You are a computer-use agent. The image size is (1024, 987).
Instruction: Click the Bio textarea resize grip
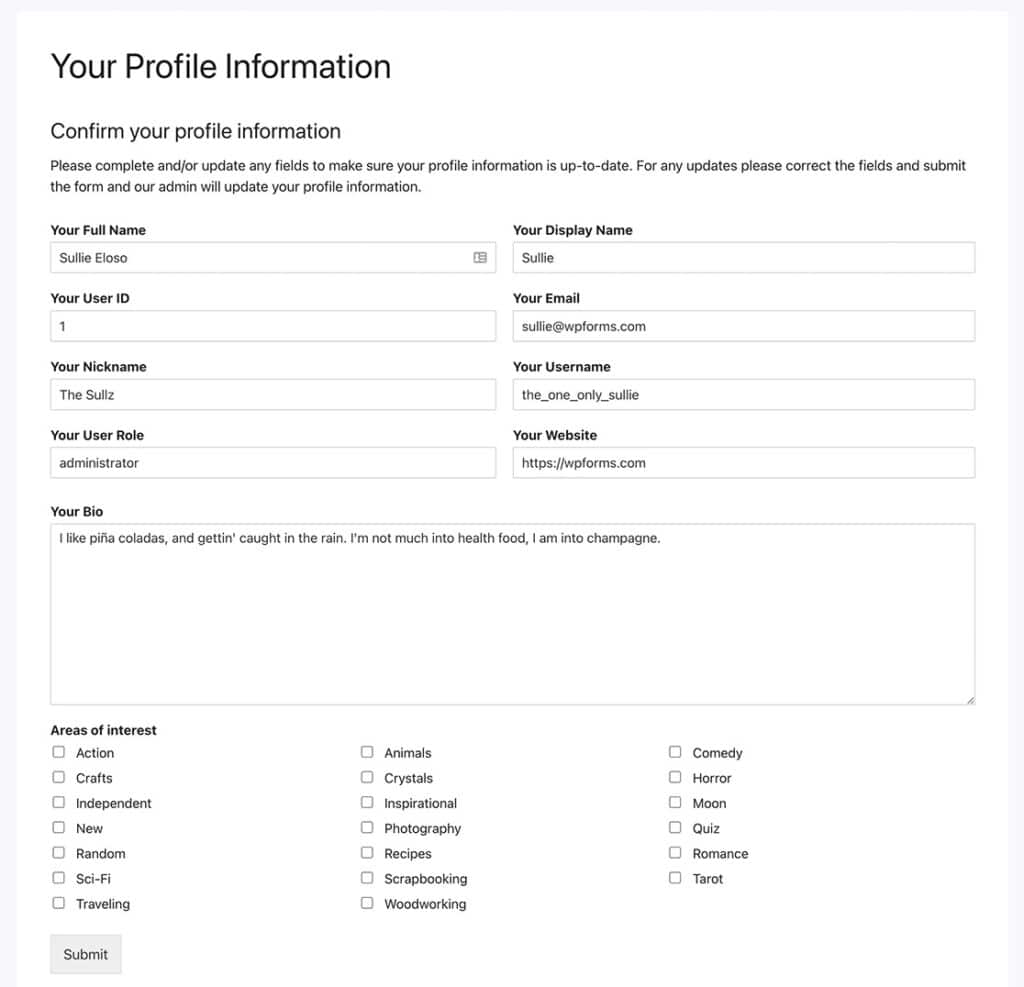(969, 698)
